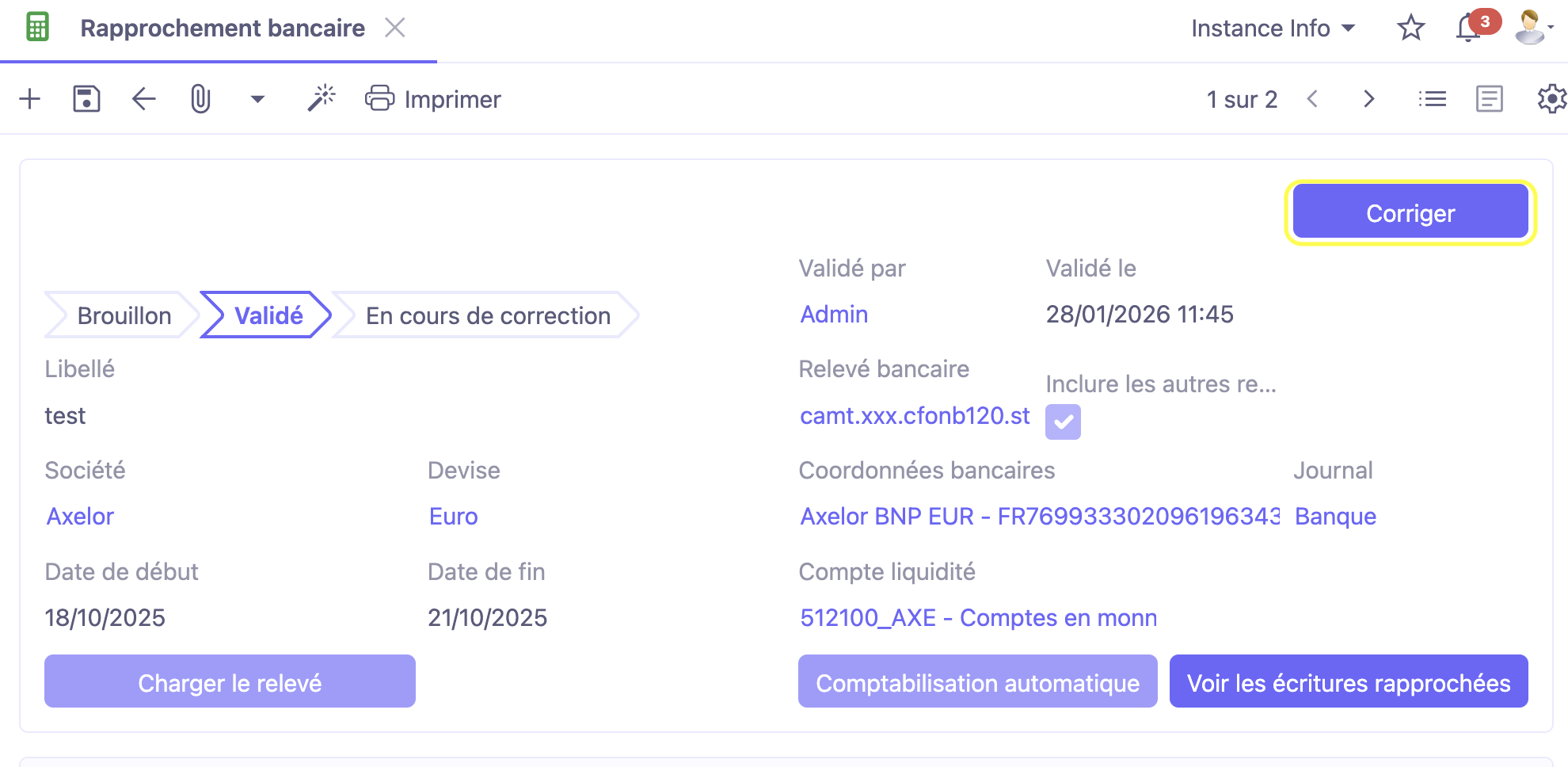Save the record using the floppy disk icon

coord(86,98)
